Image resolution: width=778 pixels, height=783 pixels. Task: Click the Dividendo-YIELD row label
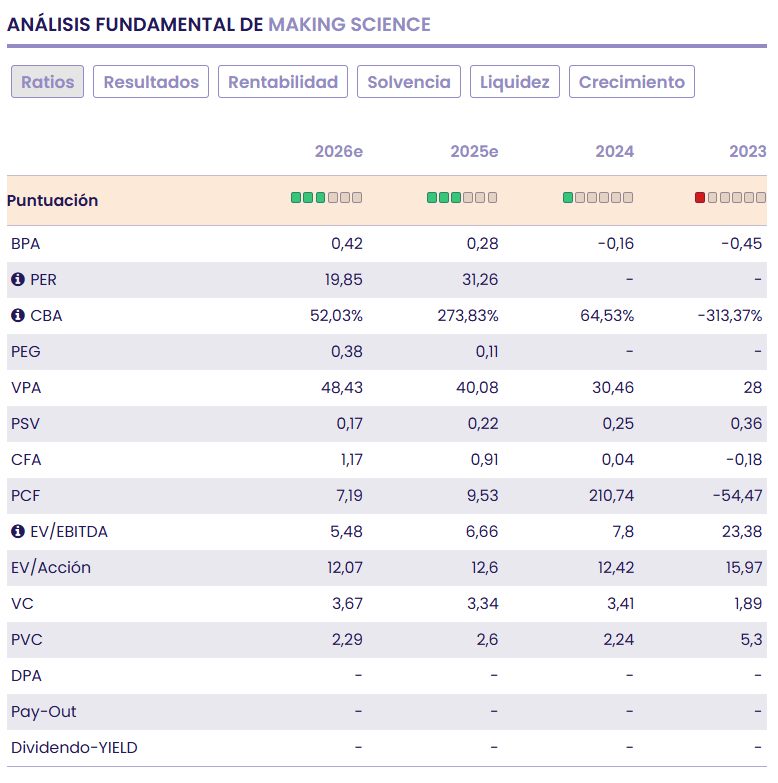[x=74, y=748]
